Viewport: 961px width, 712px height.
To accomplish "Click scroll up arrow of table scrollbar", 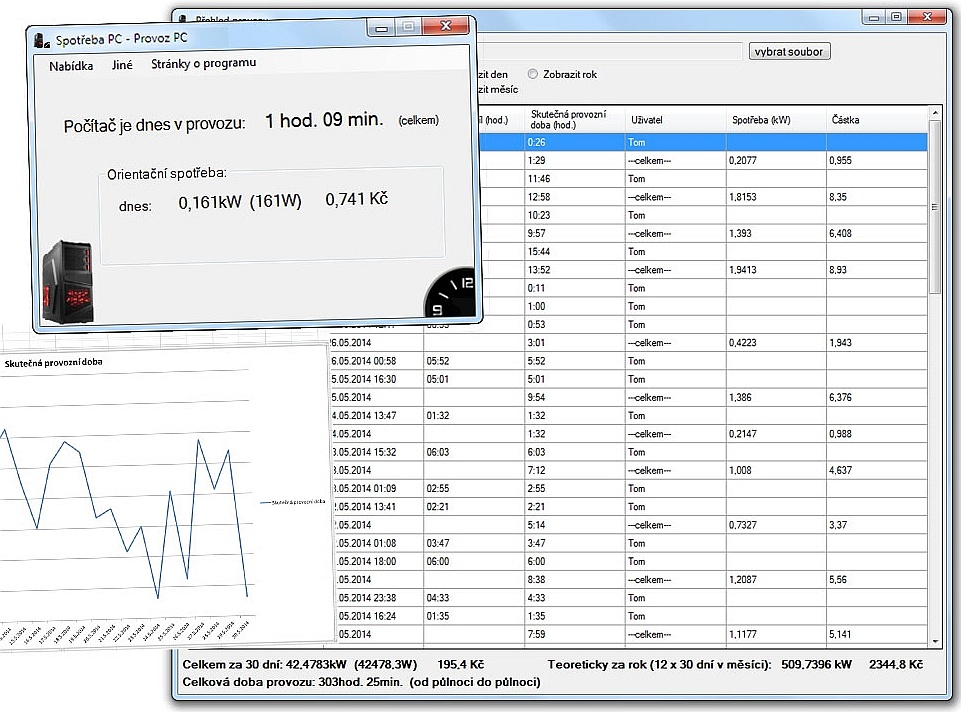I will (935, 113).
